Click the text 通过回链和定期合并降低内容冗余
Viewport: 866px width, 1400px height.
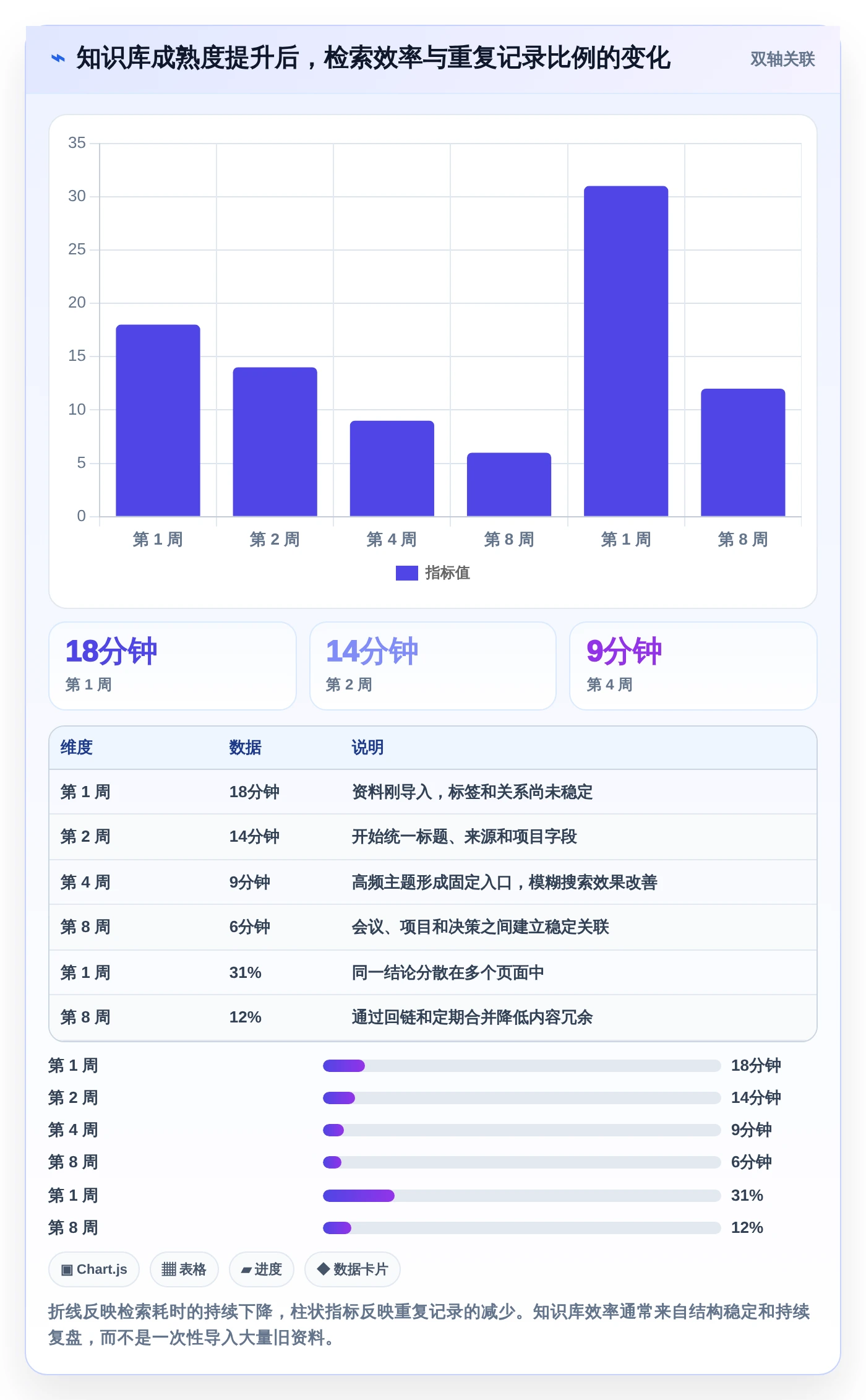tap(472, 1018)
